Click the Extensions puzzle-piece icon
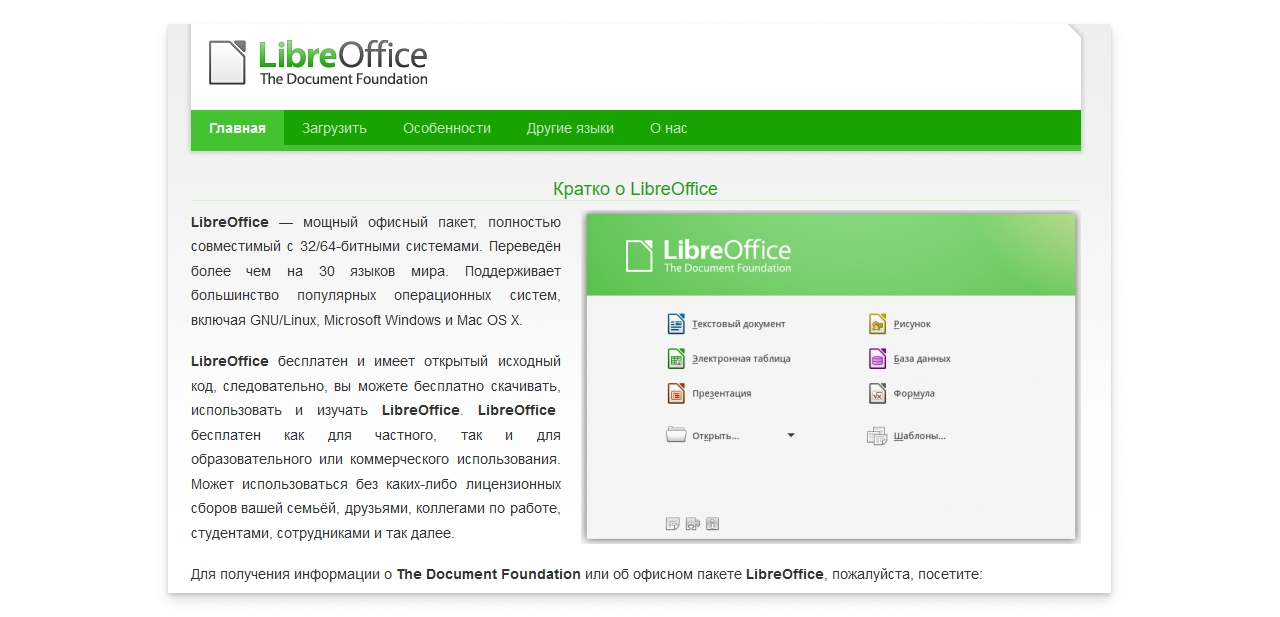 (691, 523)
